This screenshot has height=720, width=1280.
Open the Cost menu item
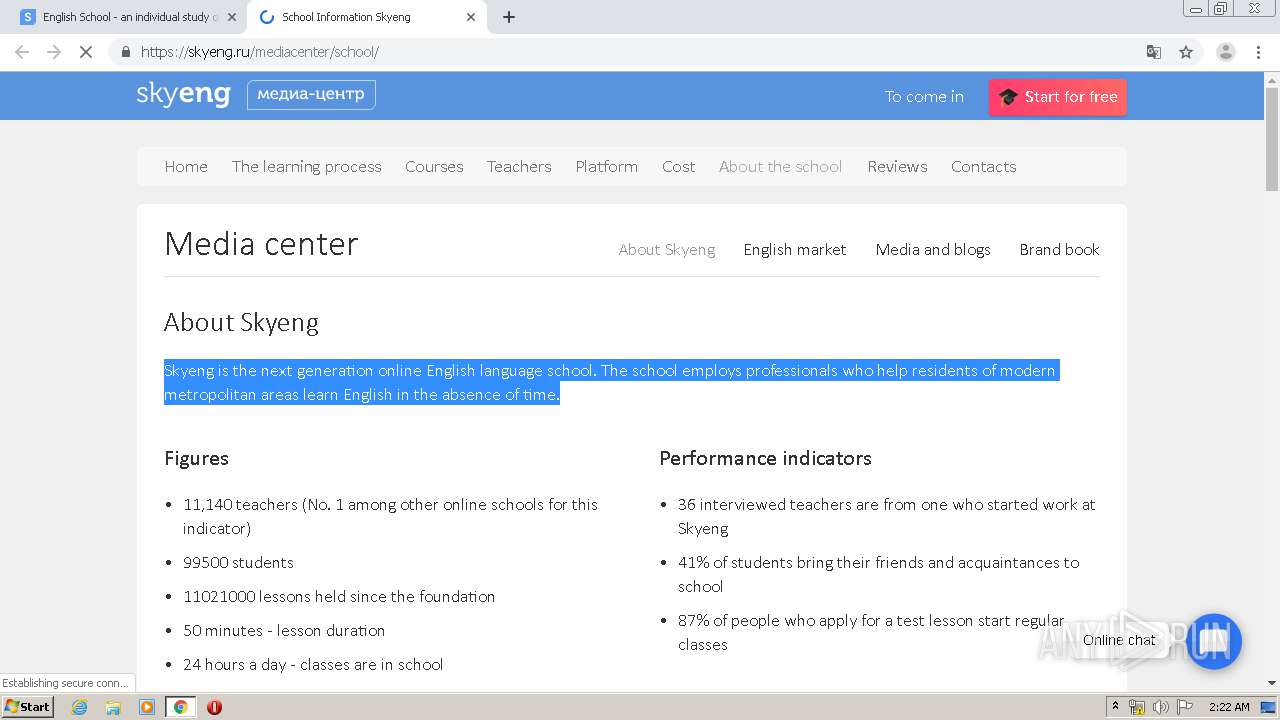(x=678, y=167)
